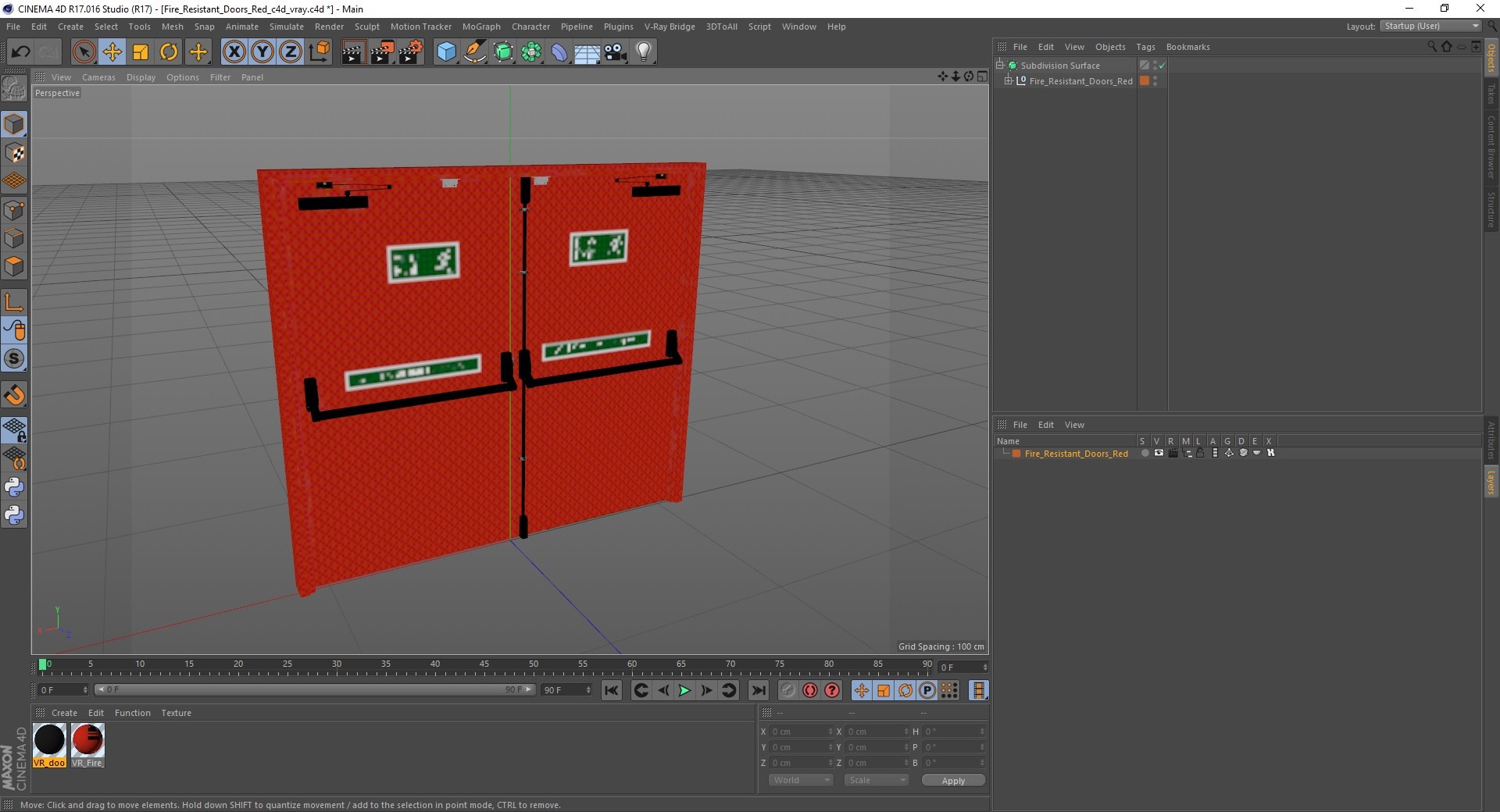Screen dimensions: 1500x812
Task: Play animation forward
Action: point(684,690)
